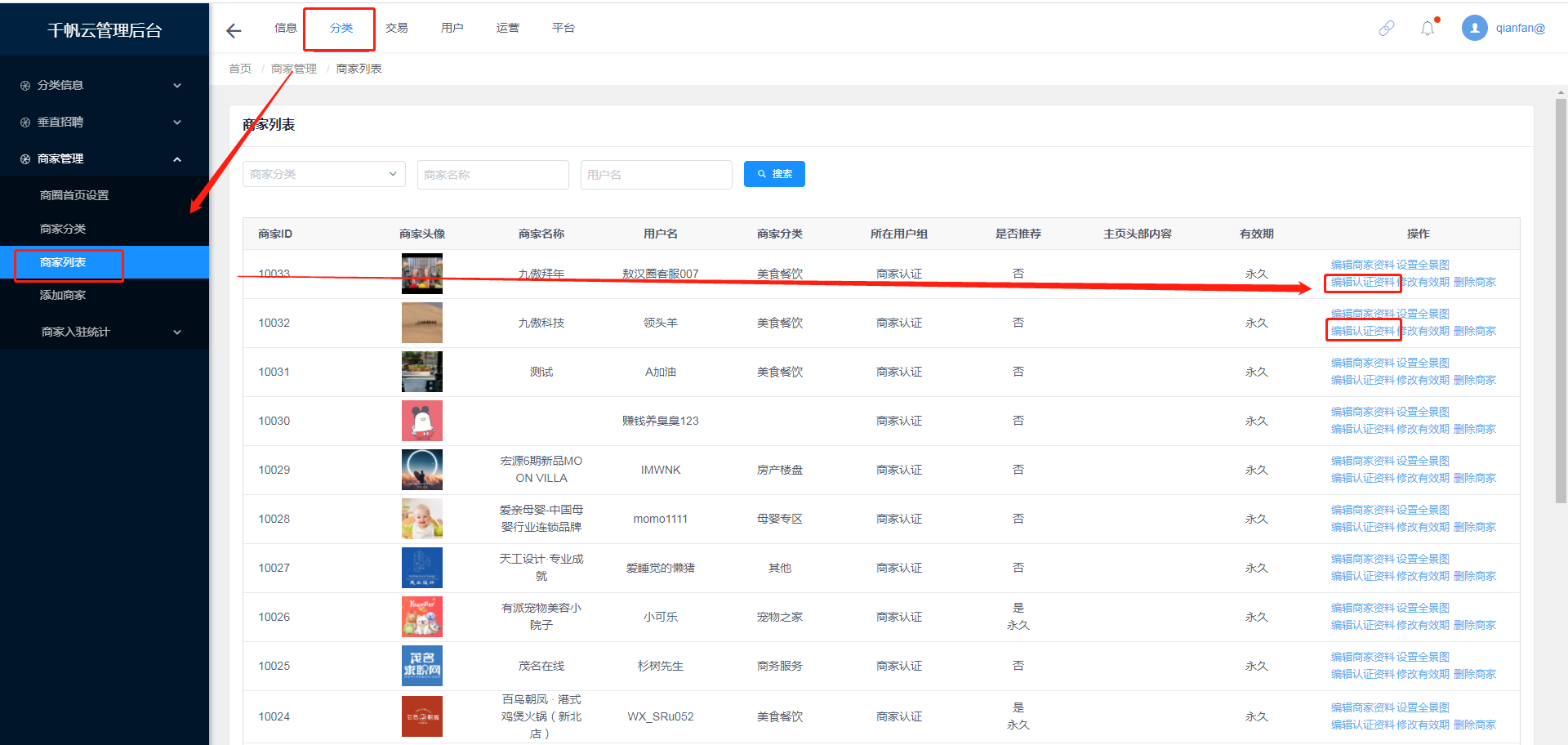Click 删除商家 for merchant 10033

pyautogui.click(x=1475, y=282)
